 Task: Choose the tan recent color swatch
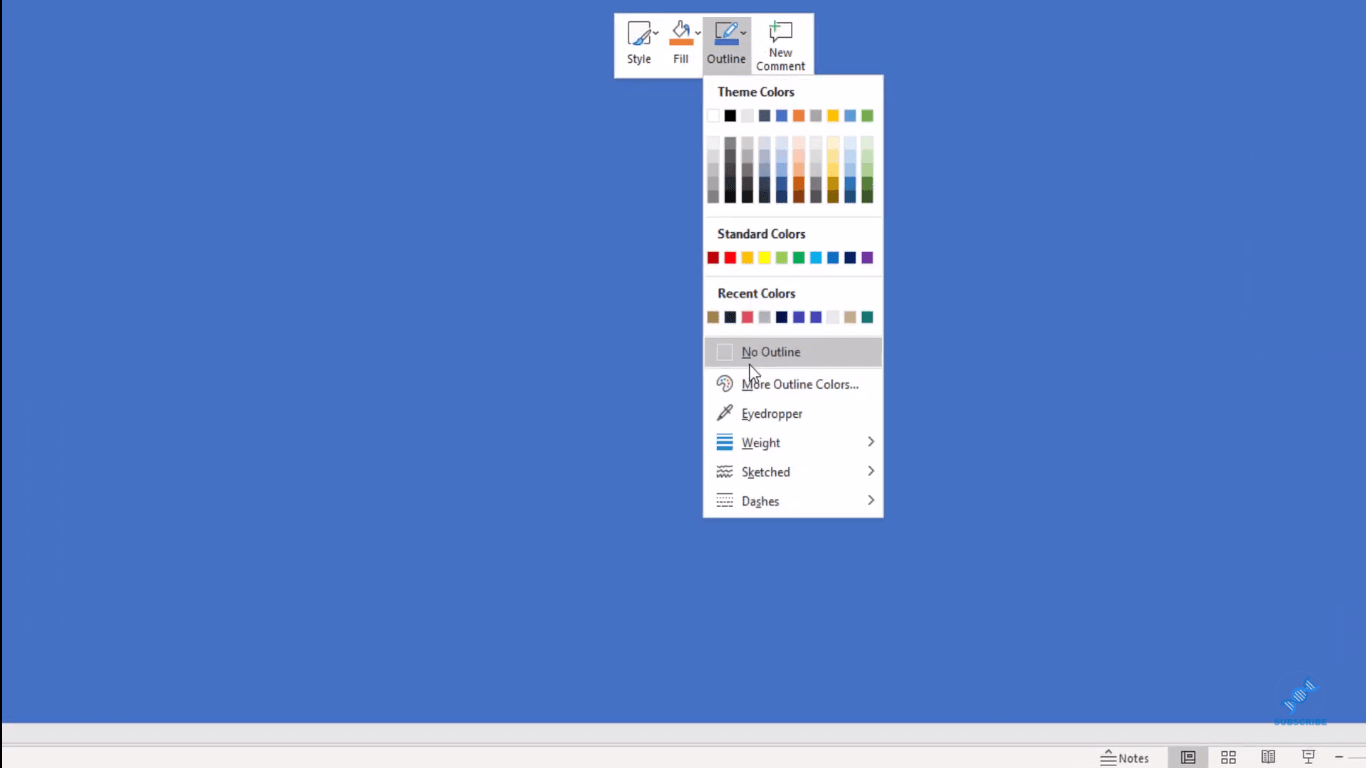[x=850, y=317]
